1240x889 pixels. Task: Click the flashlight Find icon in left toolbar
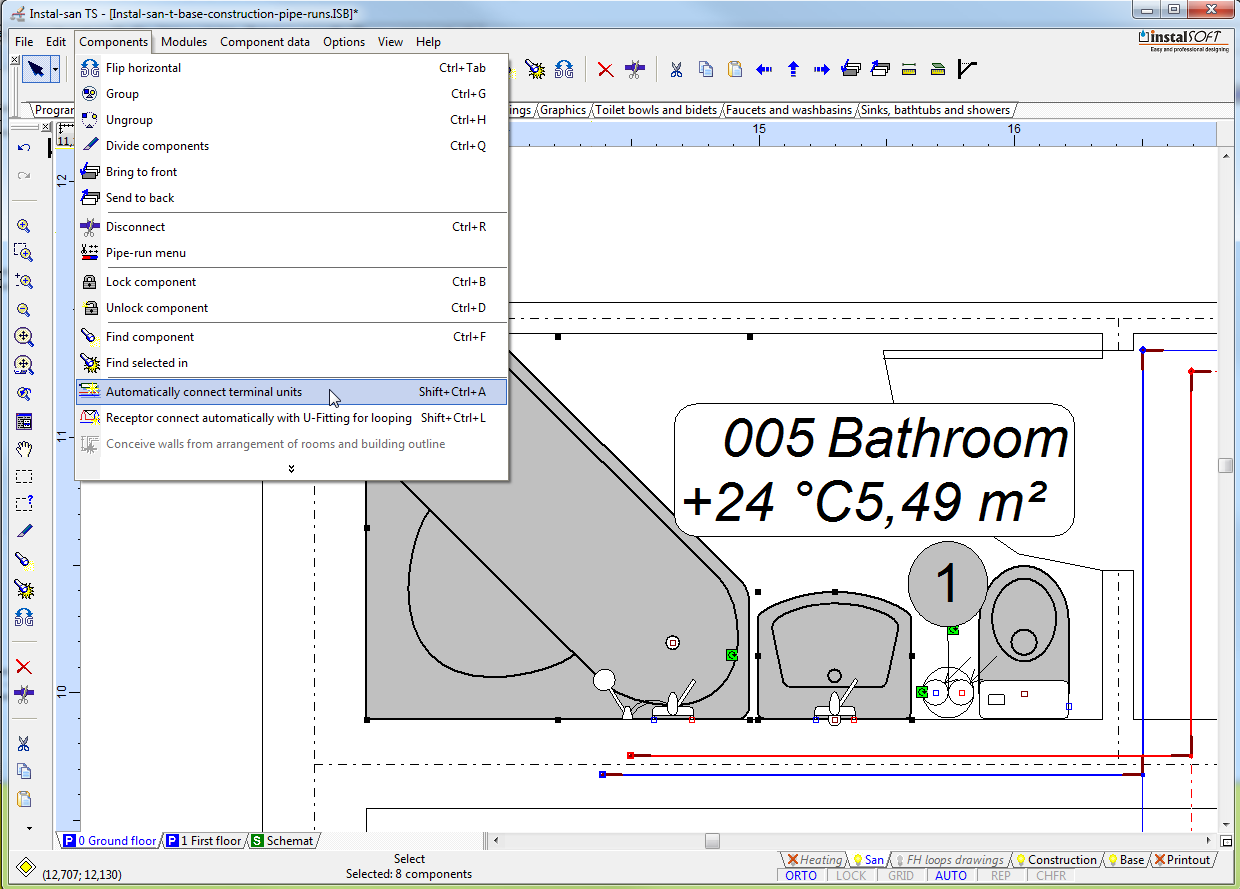[24, 560]
